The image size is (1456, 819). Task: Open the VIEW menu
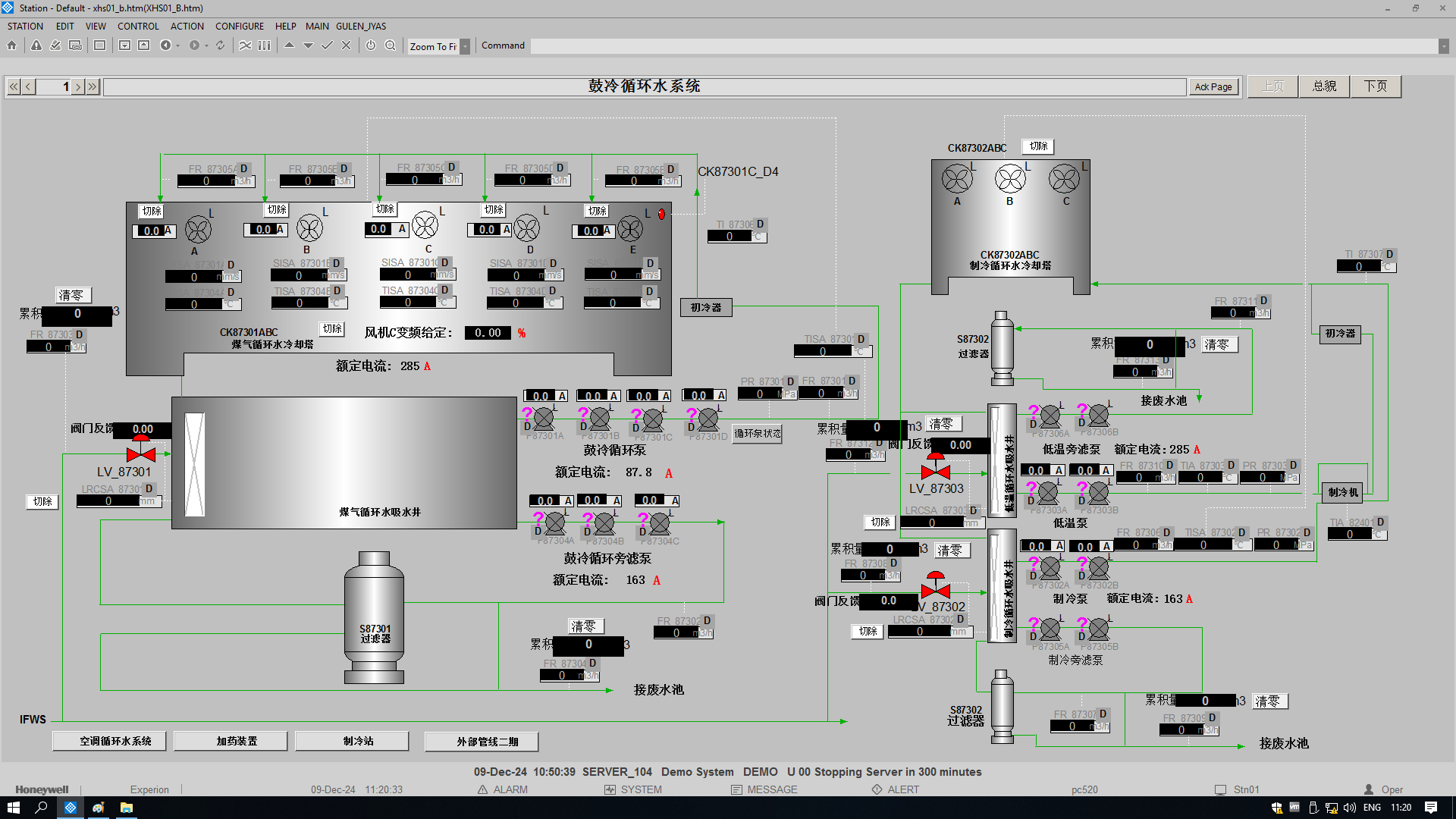(96, 26)
